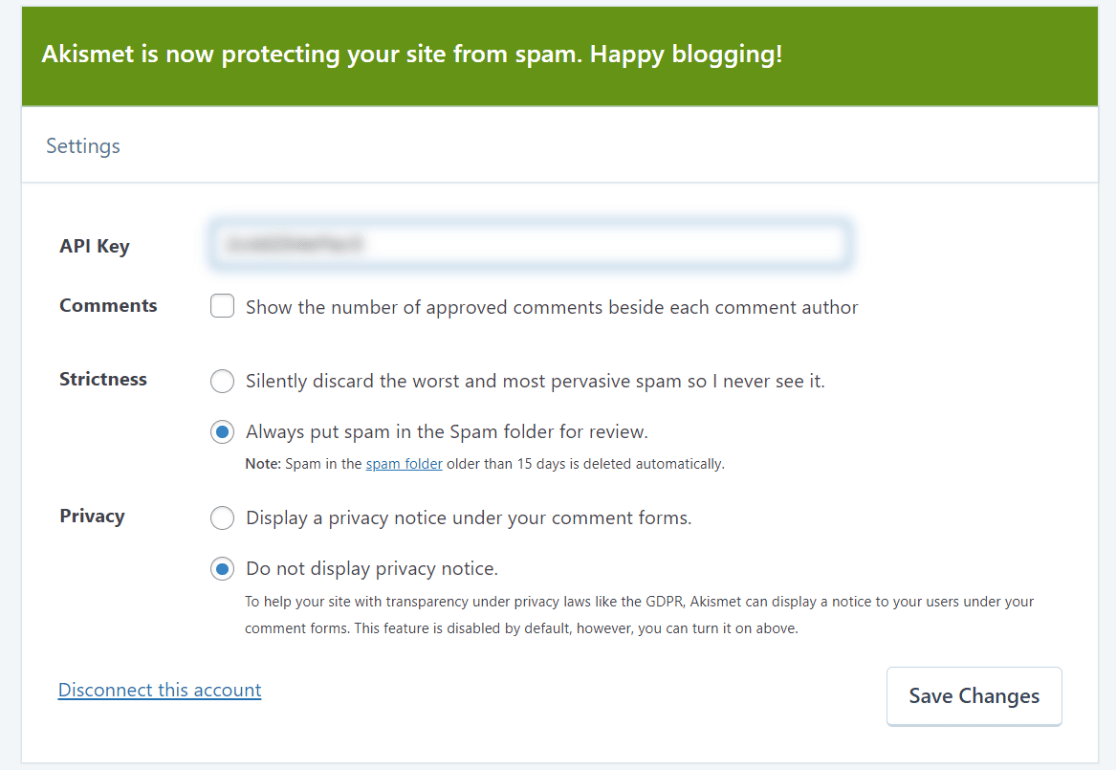The image size is (1116, 770).
Task: Click the 'Display a privacy notice under' label text
Action: coord(469,518)
